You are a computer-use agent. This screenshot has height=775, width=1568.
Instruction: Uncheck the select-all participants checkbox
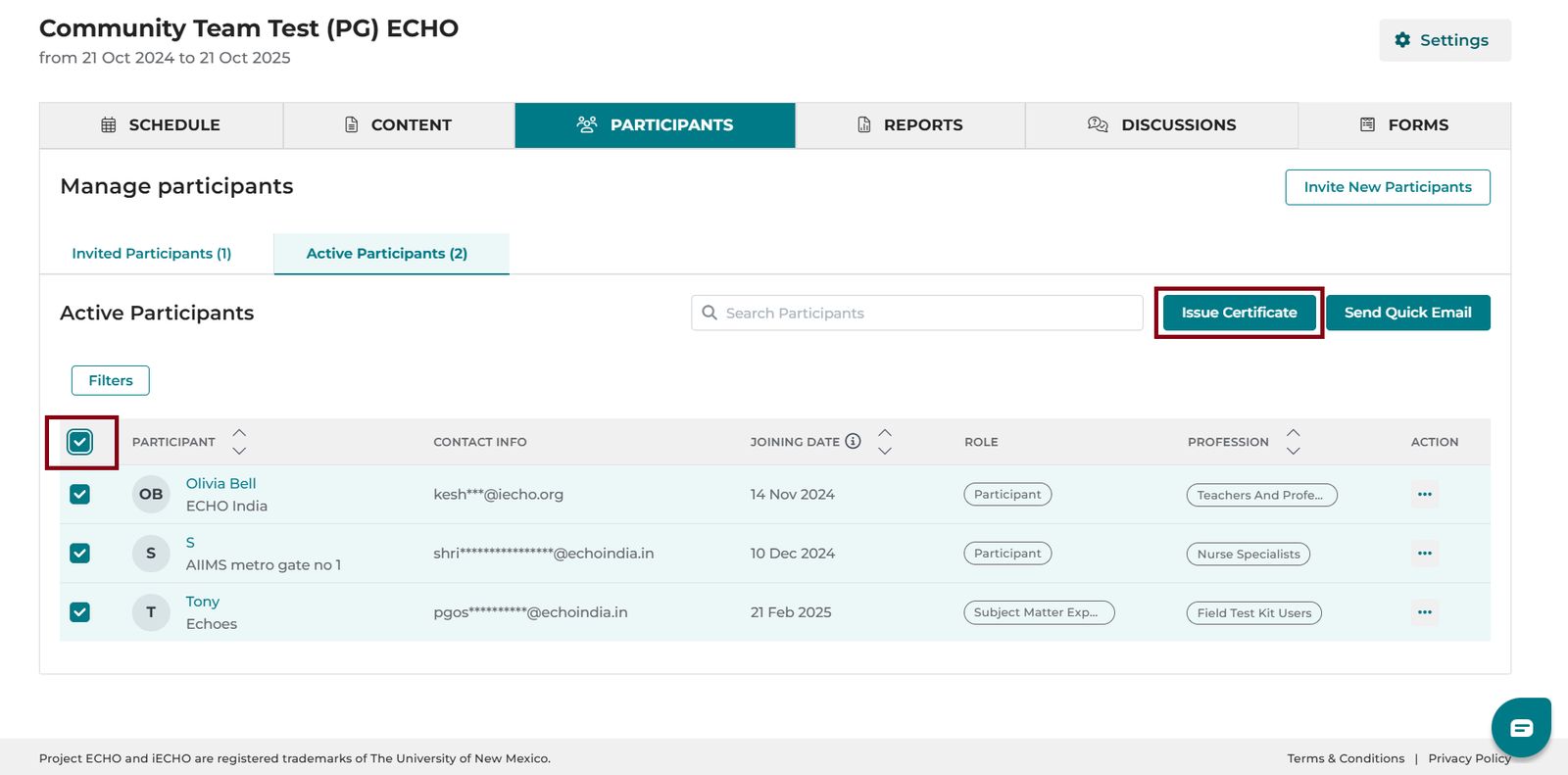[80, 442]
